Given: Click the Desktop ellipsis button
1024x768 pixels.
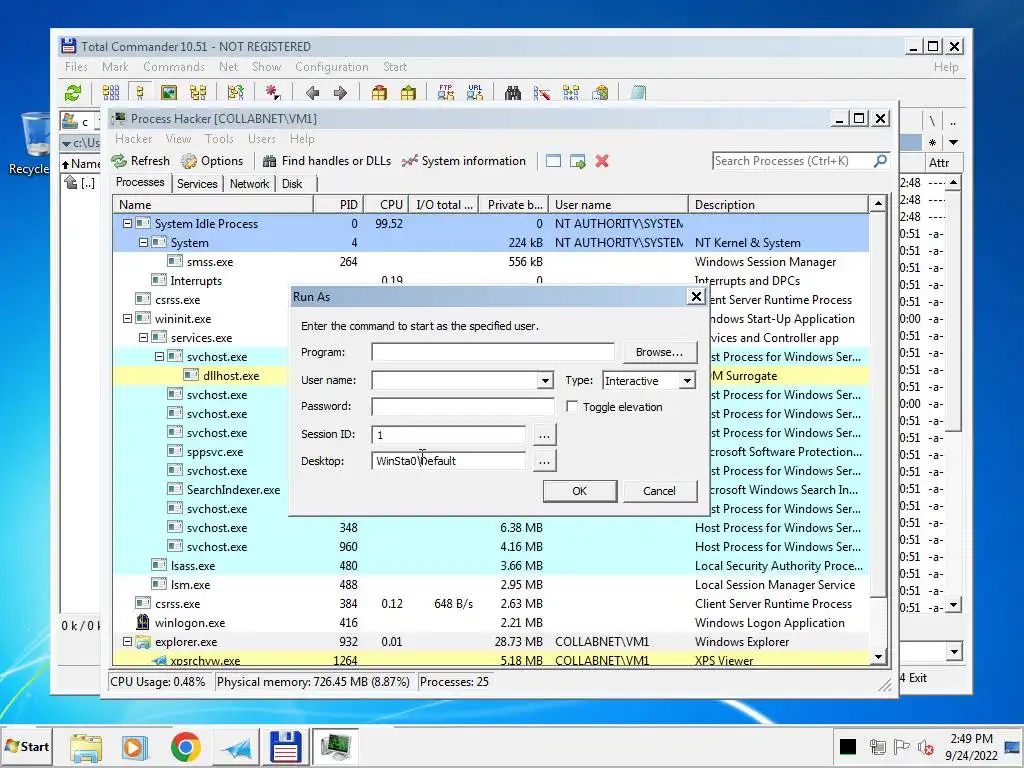Looking at the screenshot, I should 544,461.
